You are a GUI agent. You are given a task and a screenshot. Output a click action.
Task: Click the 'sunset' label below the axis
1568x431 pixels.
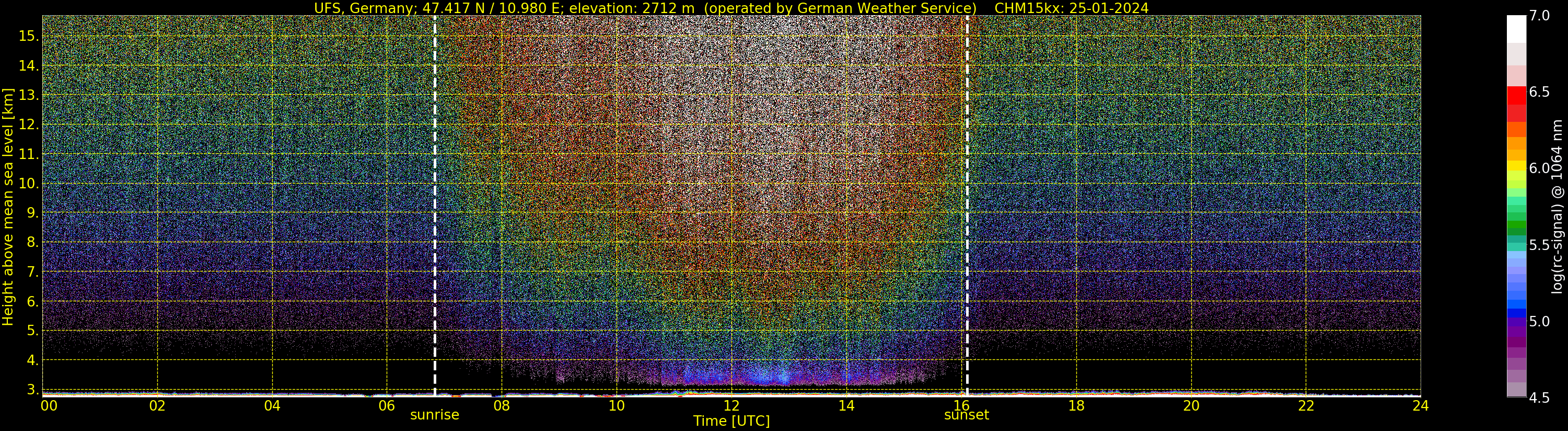(x=967, y=415)
